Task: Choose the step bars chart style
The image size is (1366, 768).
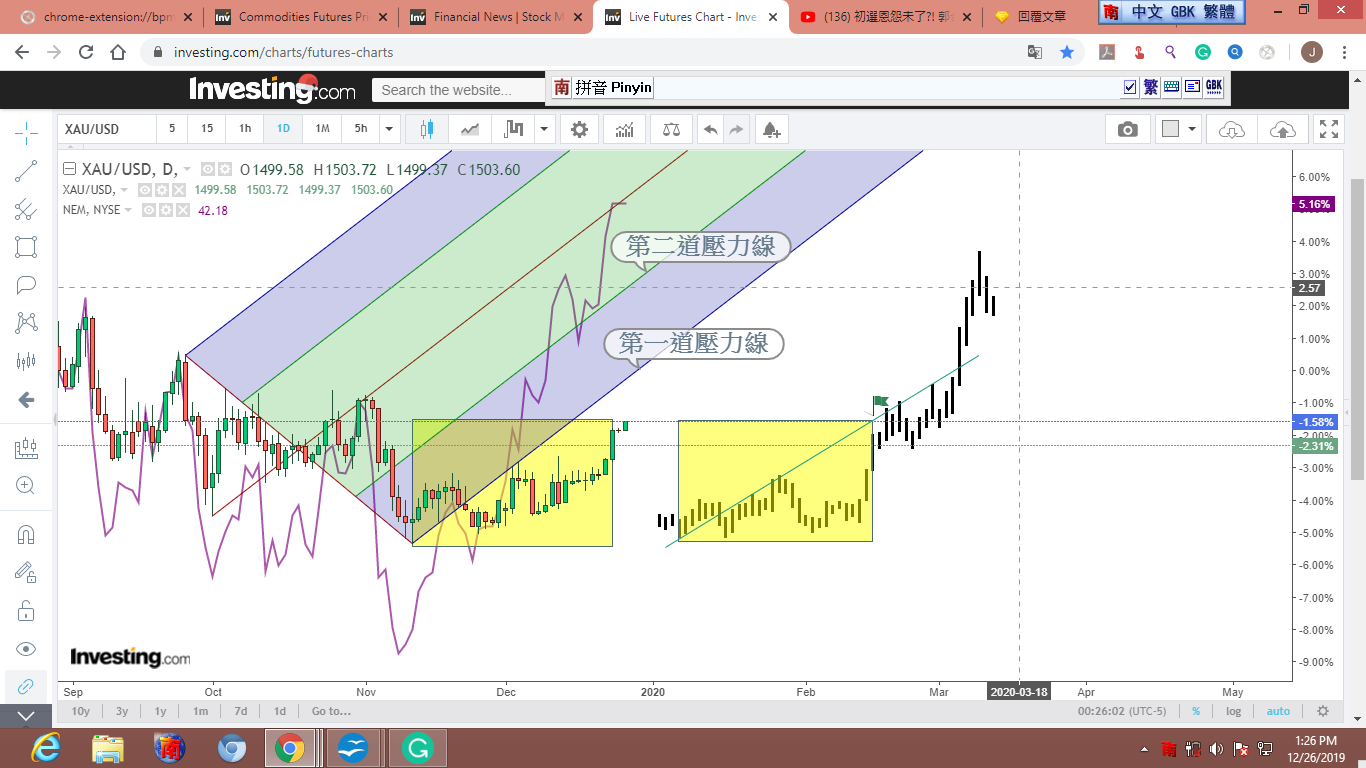Action: pos(514,129)
